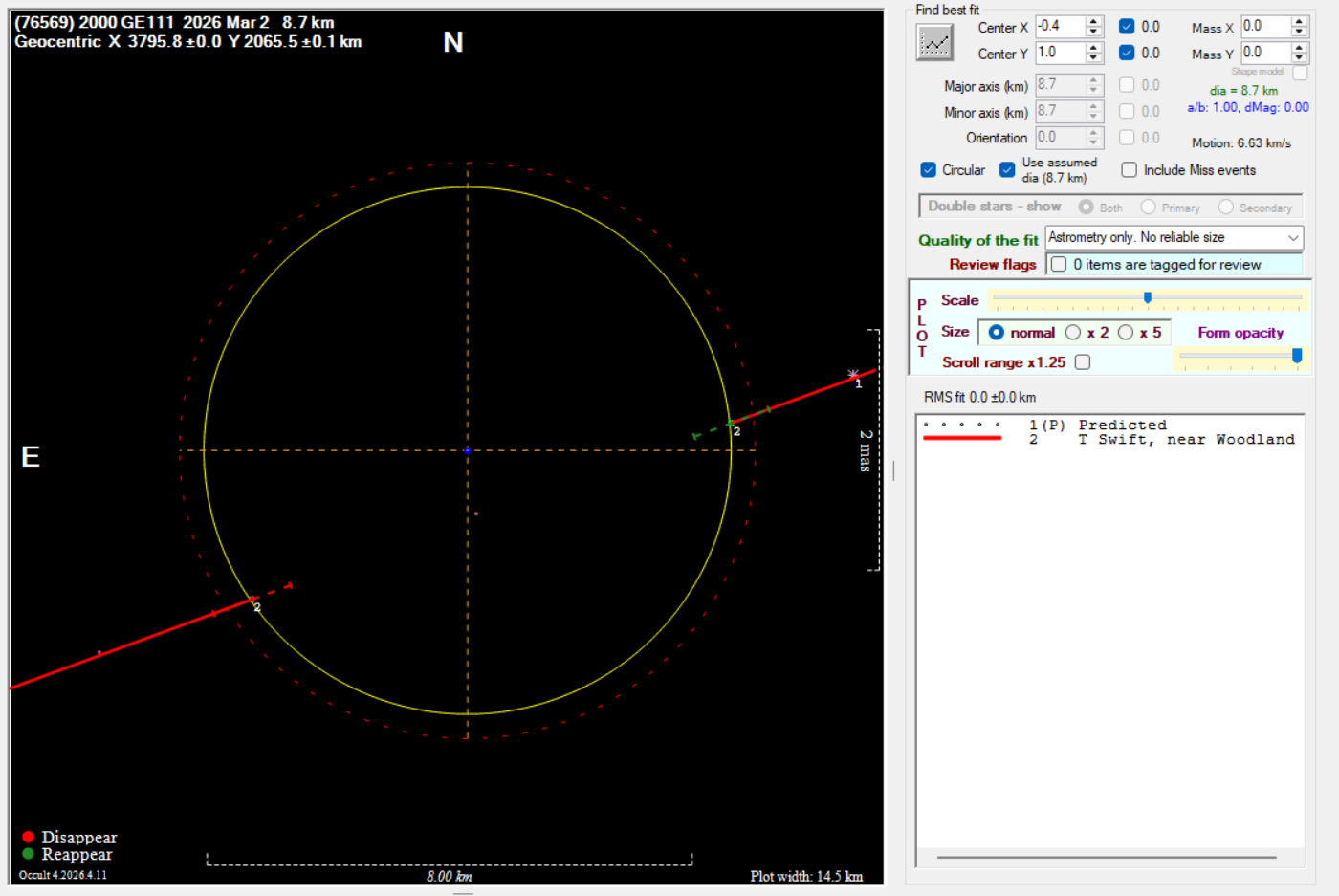Screen dimensions: 1339x896
Task: Open Quality of the fit dropdown
Action: tap(1293, 238)
